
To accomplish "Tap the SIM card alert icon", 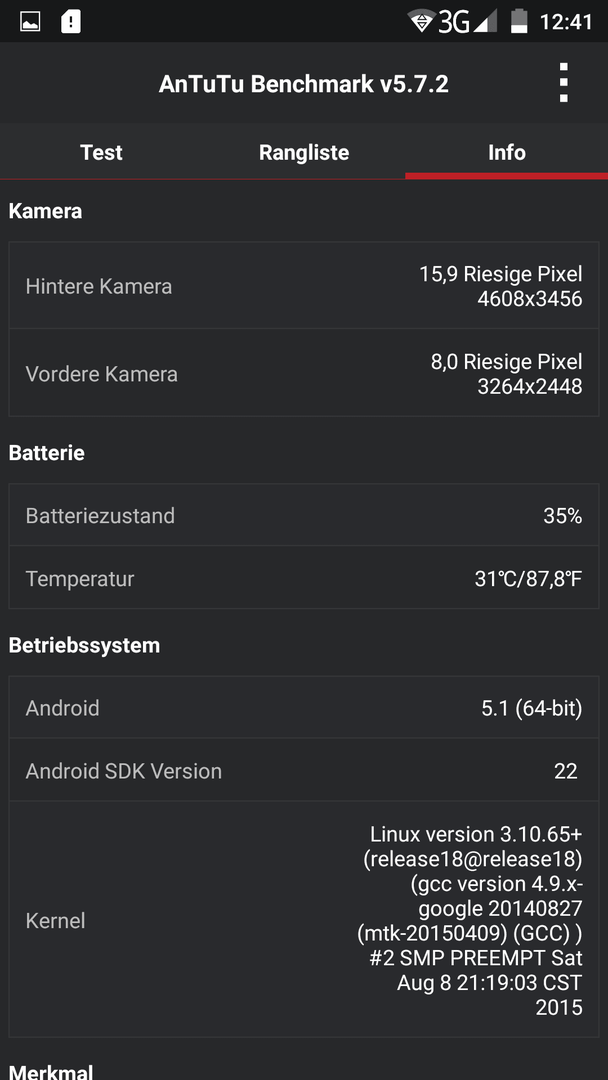I will pos(71,21).
